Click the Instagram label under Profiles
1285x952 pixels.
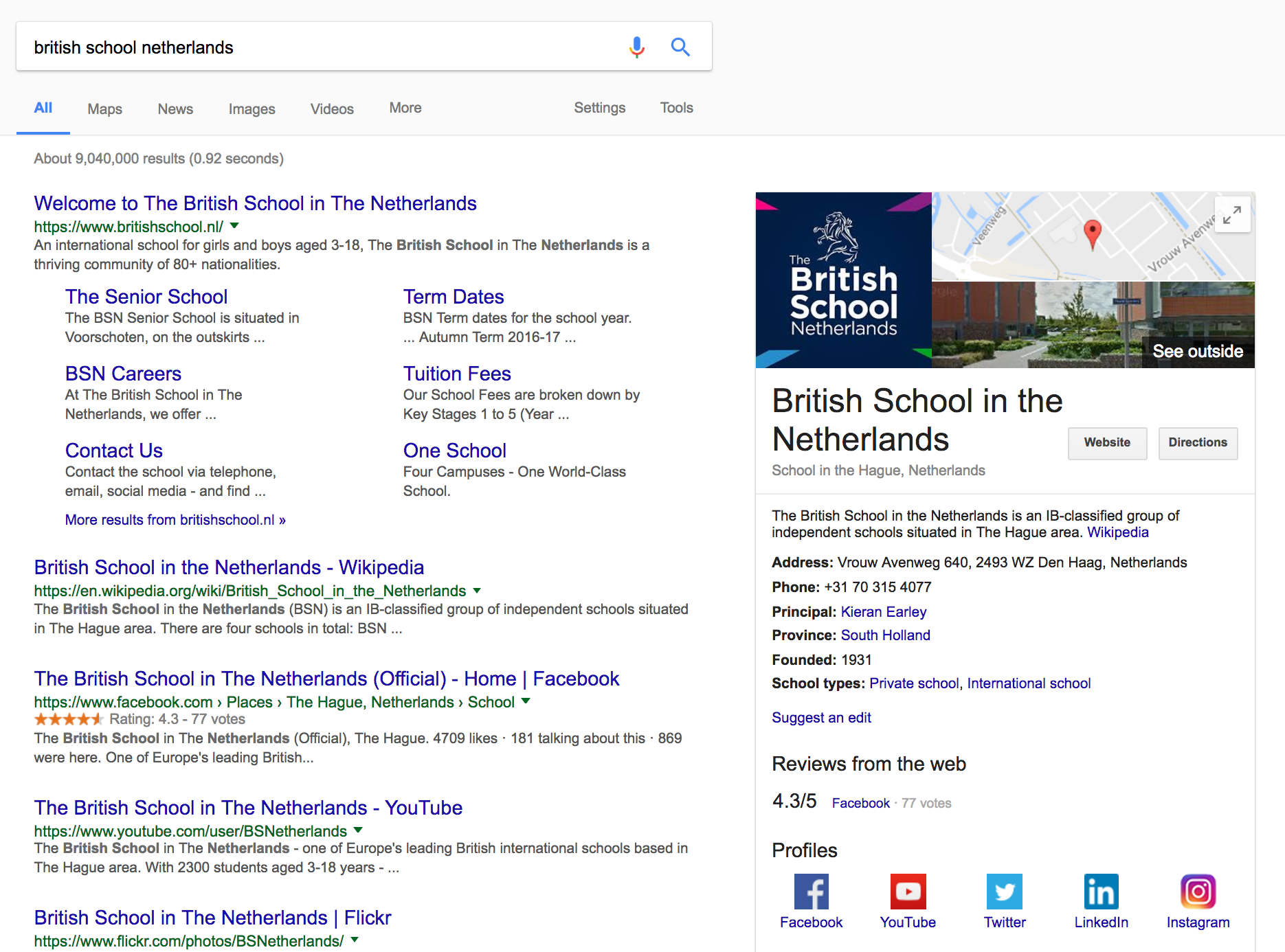point(1198,922)
